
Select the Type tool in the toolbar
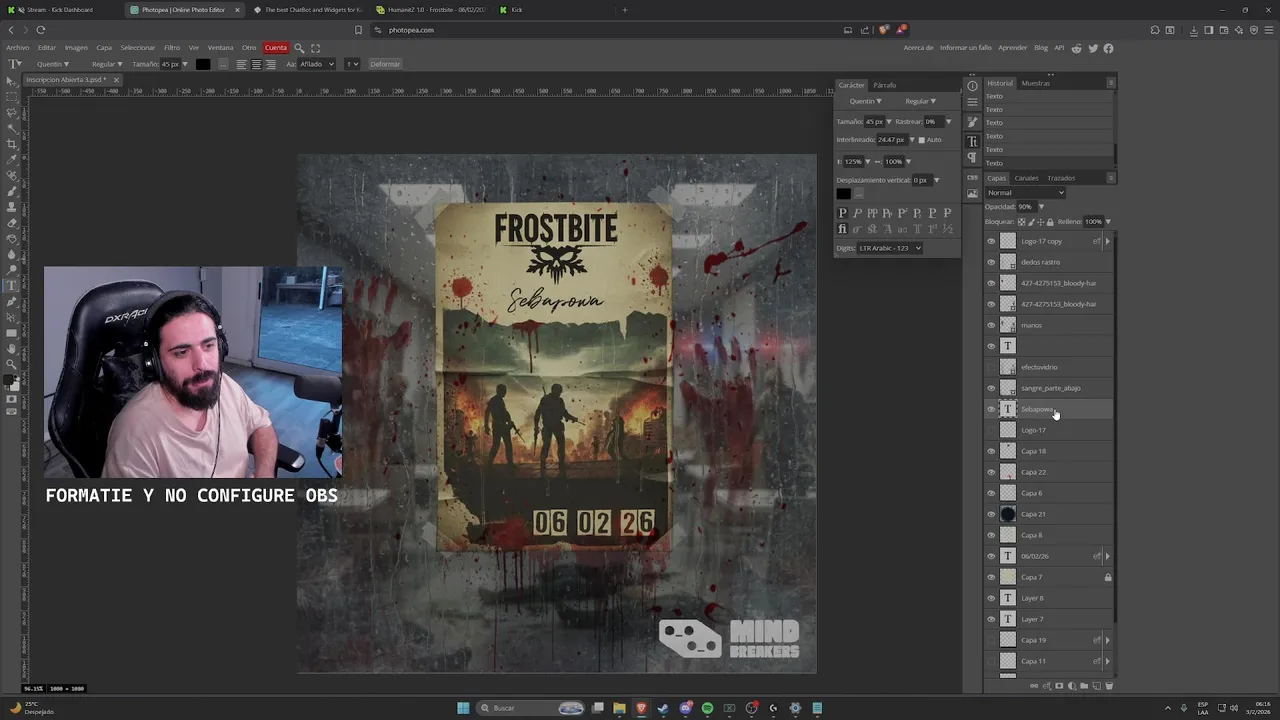[12, 285]
